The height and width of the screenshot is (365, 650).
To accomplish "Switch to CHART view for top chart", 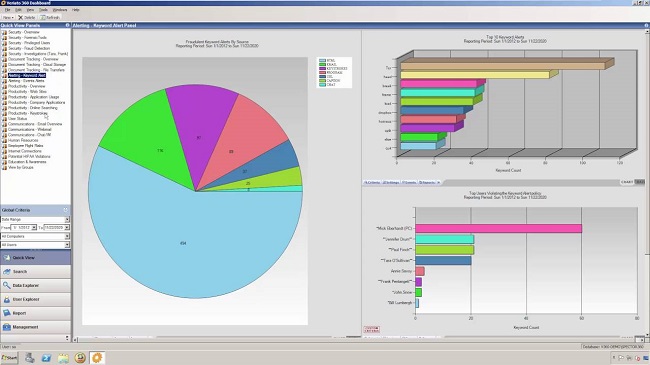I will point(627,182).
